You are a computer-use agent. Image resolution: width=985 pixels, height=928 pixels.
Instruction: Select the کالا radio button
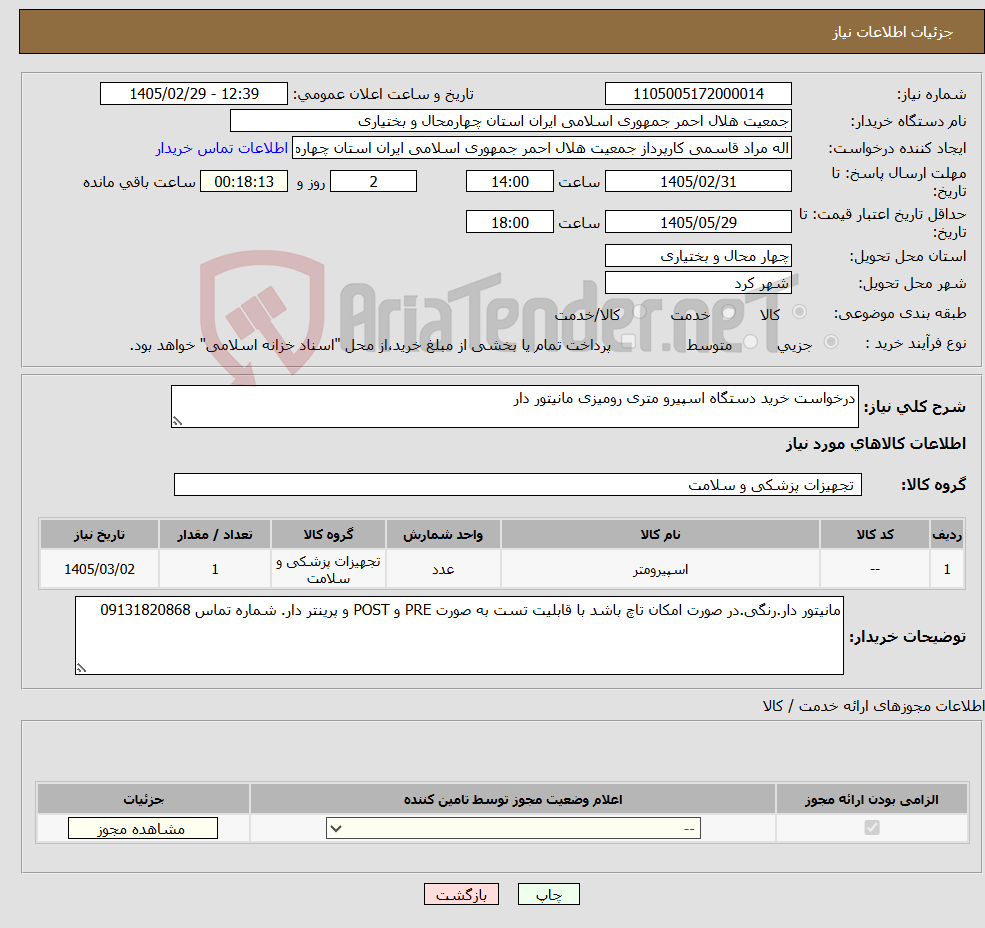click(799, 312)
